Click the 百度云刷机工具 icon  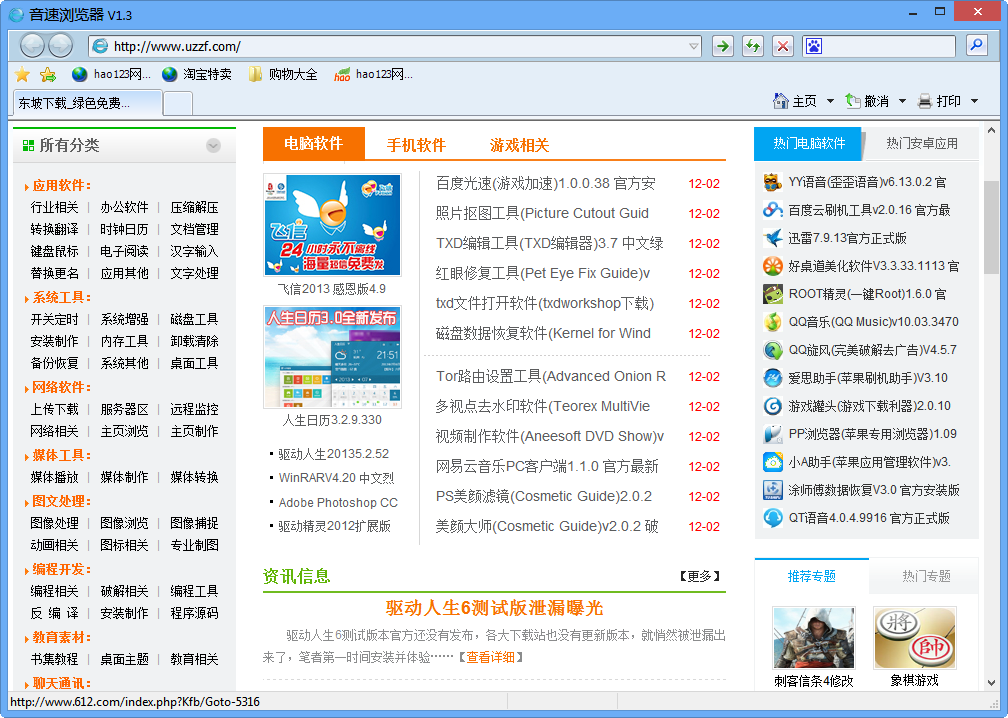(x=773, y=210)
